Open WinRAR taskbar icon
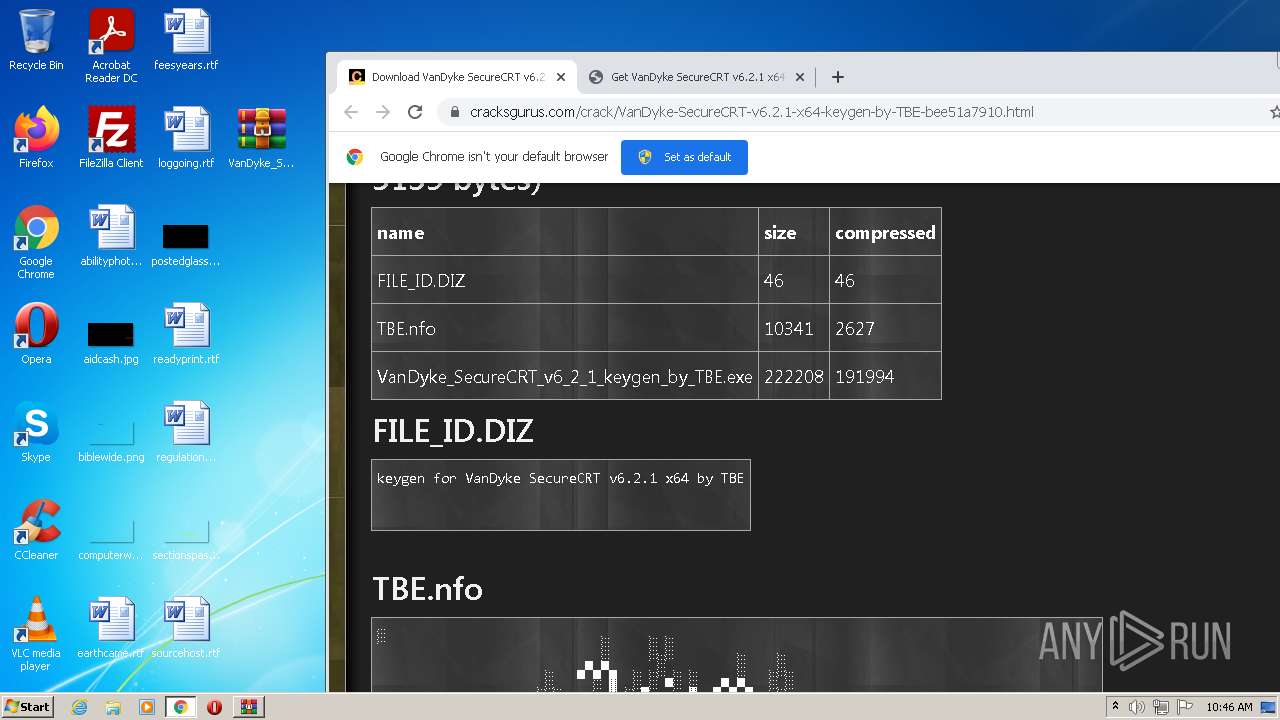Screen dimensions: 1280x720 click(248, 707)
